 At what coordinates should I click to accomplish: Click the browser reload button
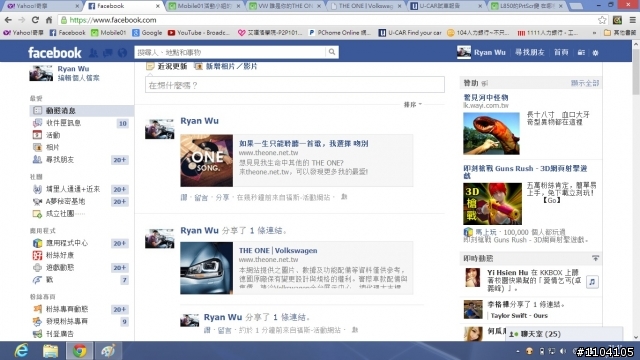pos(35,20)
